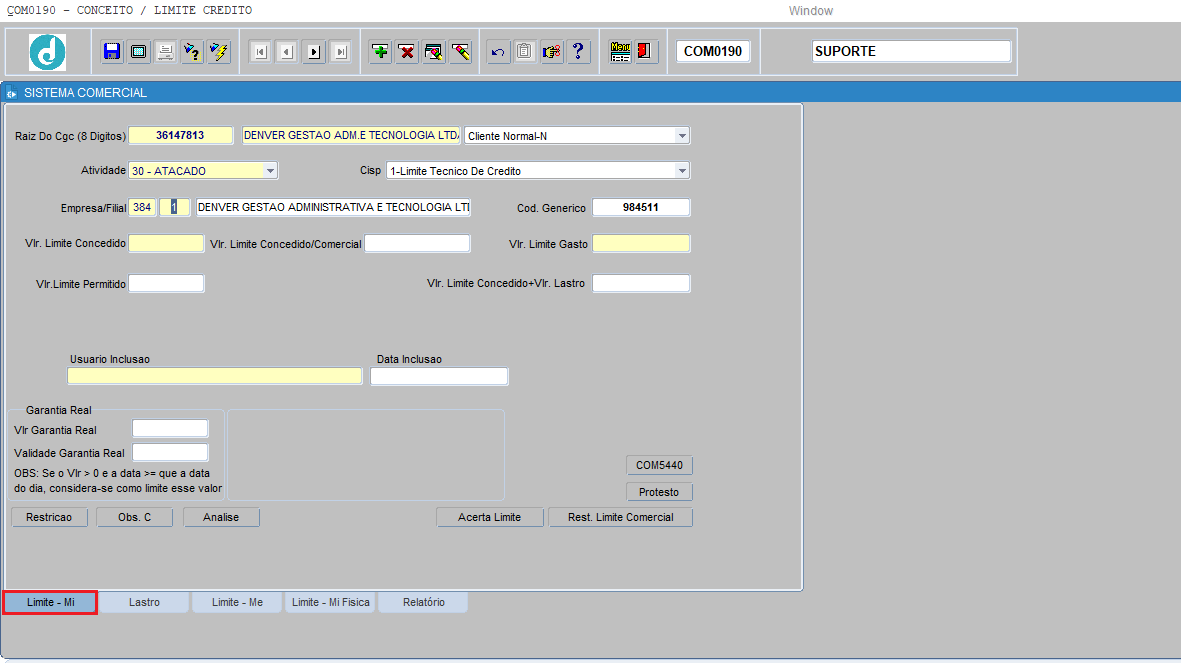Viewport: 1181px width, 663px height.
Task: Click the Vlr. Limite Concedido/Comercial field
Action: pyautogui.click(x=417, y=243)
